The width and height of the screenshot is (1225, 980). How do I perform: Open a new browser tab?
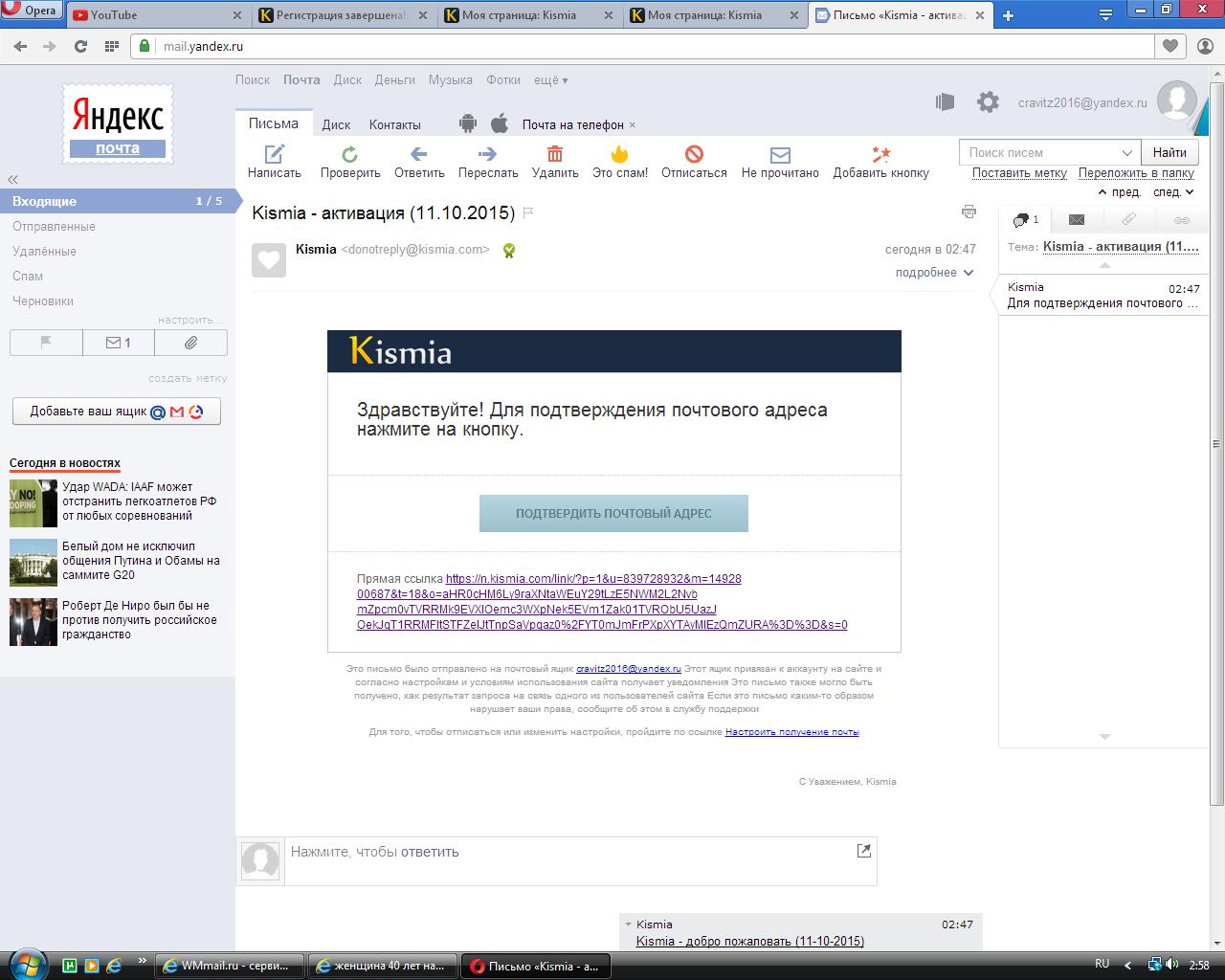(1007, 15)
